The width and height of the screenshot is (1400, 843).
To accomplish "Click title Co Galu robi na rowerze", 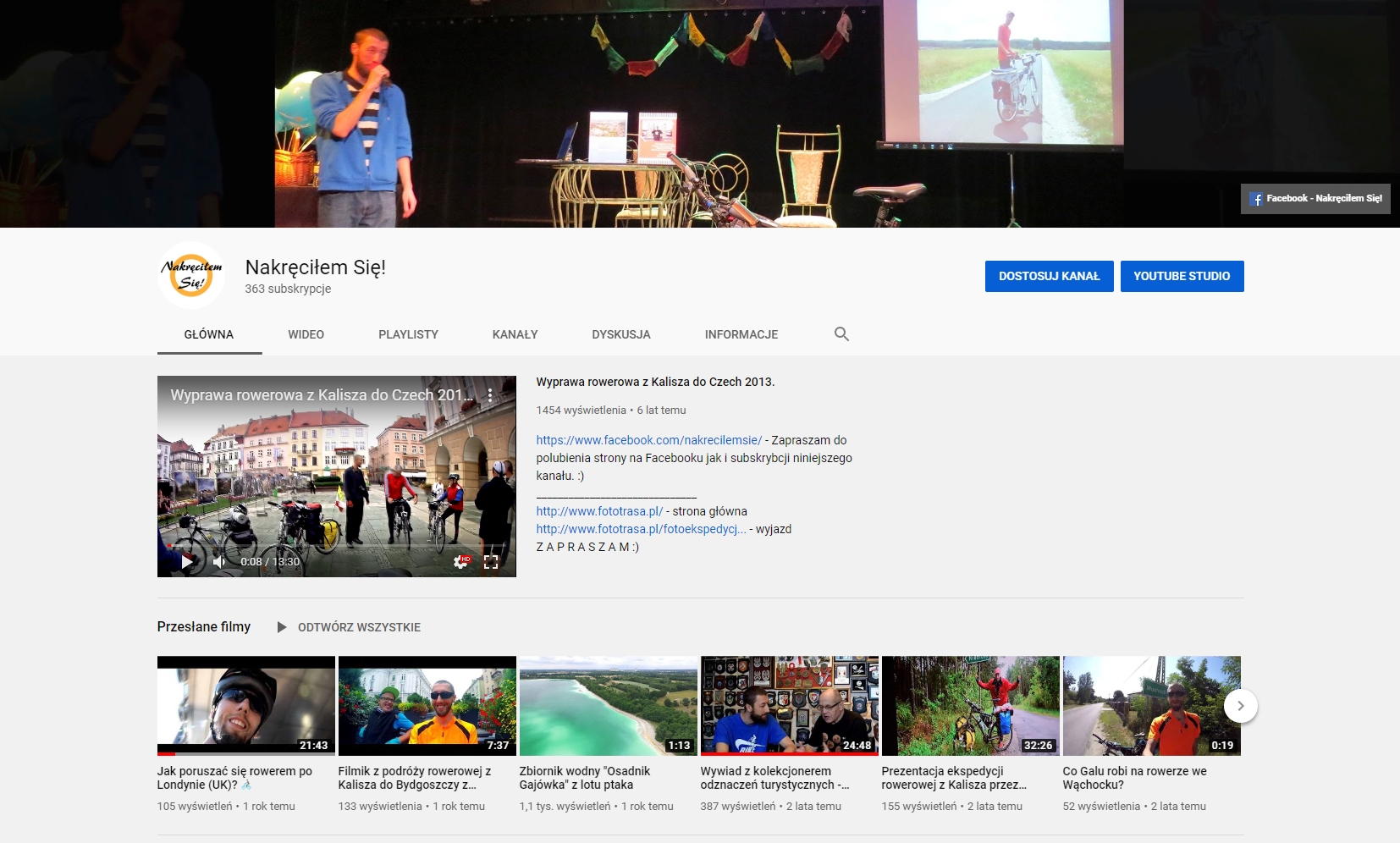I will 1135,778.
